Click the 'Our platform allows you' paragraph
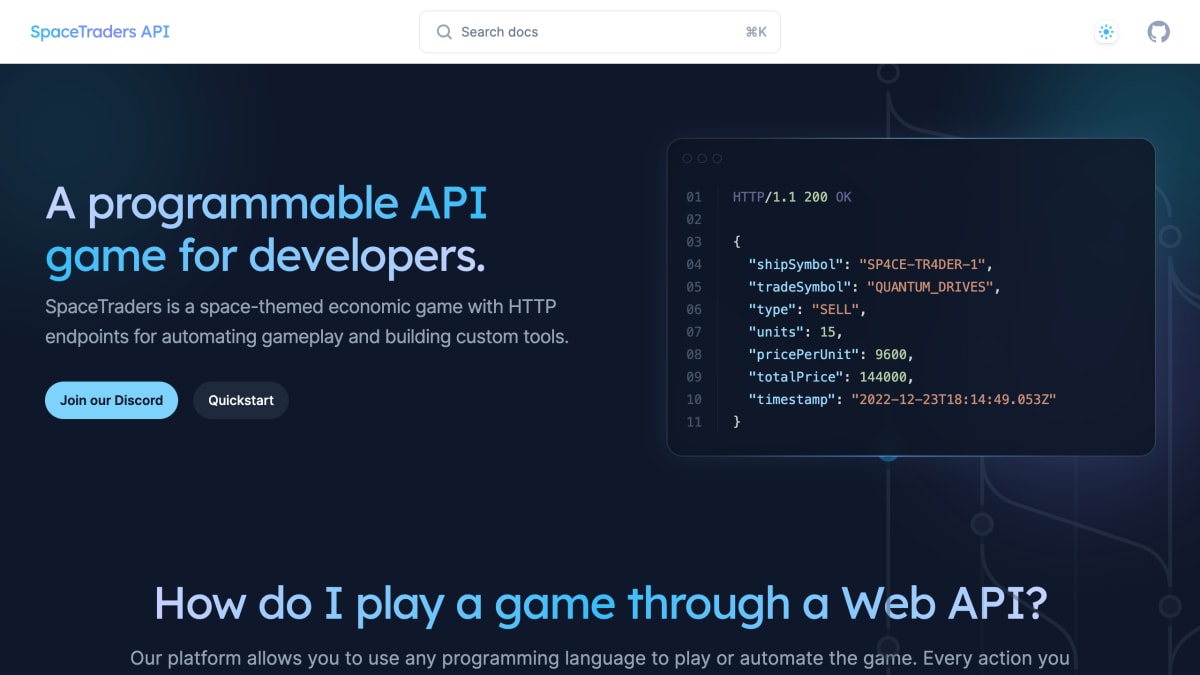Screen dimensions: 1200x675 [600, 659]
